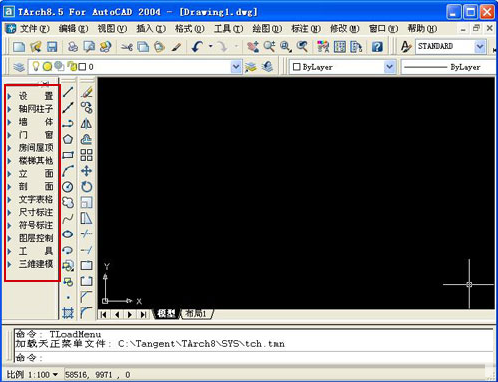Open the ByLayer color dropdown
Screen dimensions: 498x382
(x=389, y=67)
